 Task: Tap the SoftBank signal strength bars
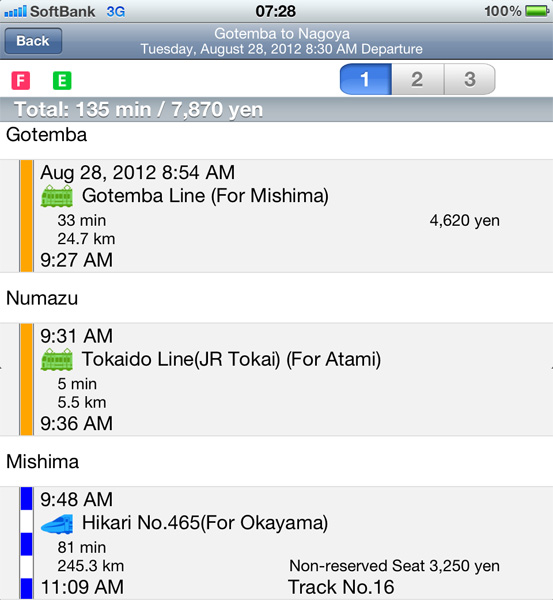(15, 11)
